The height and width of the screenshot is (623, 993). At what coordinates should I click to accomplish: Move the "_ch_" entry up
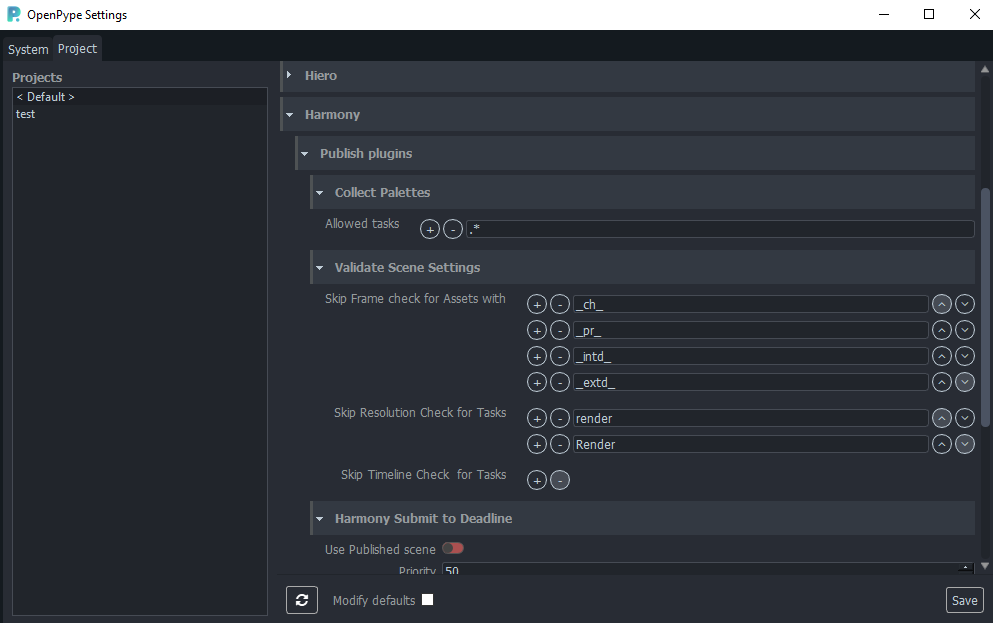(x=941, y=303)
